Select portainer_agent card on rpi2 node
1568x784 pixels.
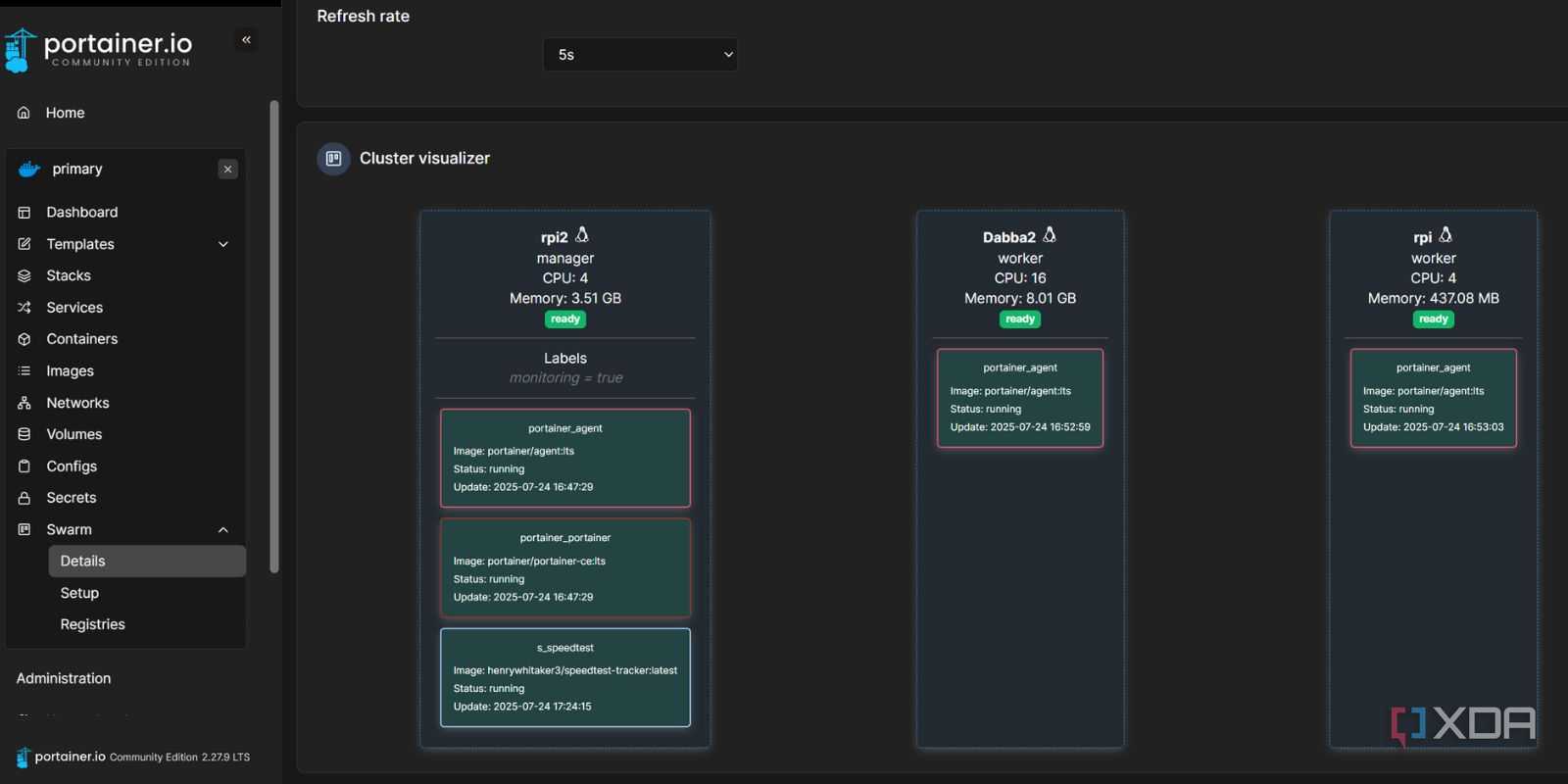tap(565, 458)
